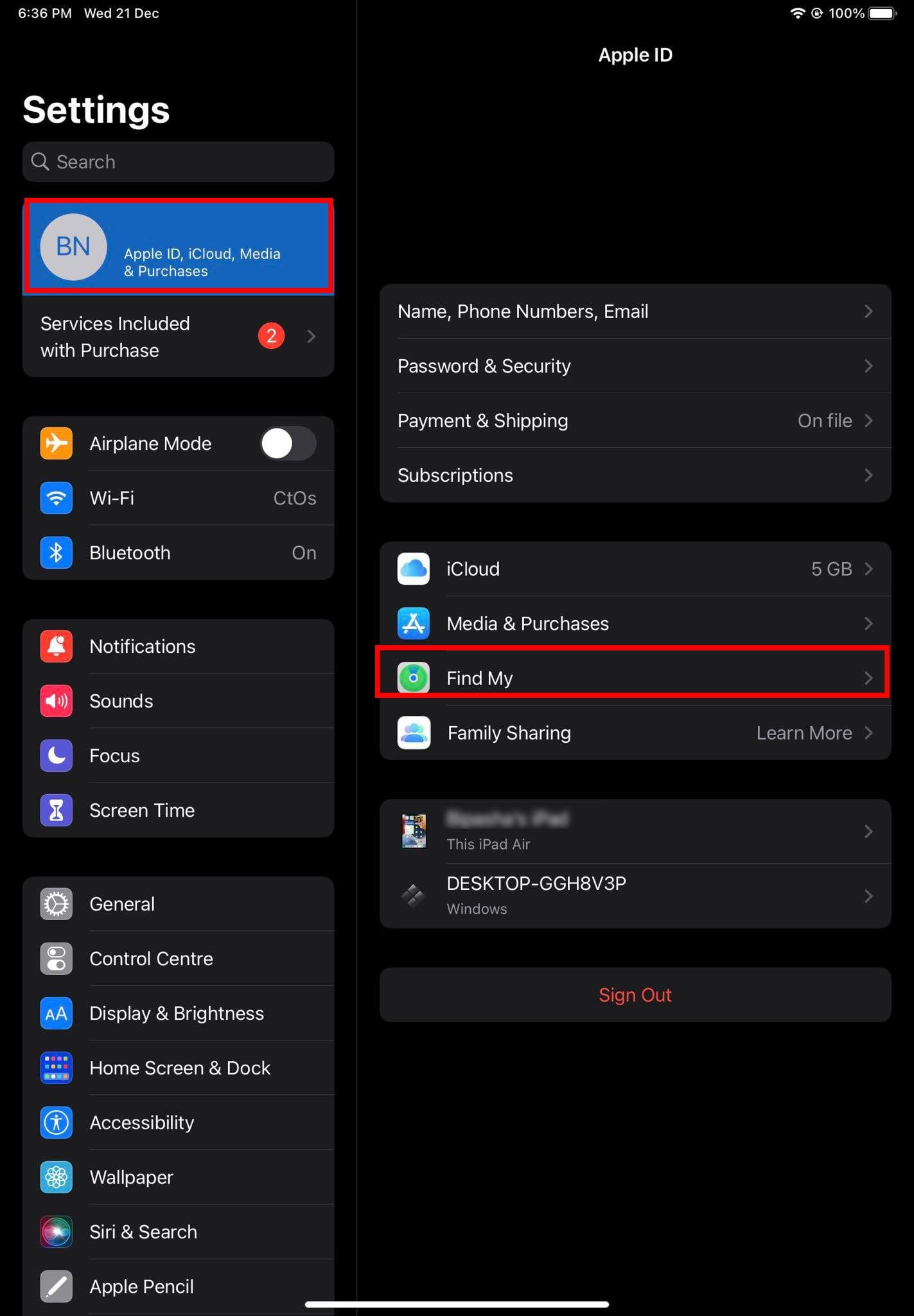Open Notifications settings
914x1316 pixels.
point(179,646)
